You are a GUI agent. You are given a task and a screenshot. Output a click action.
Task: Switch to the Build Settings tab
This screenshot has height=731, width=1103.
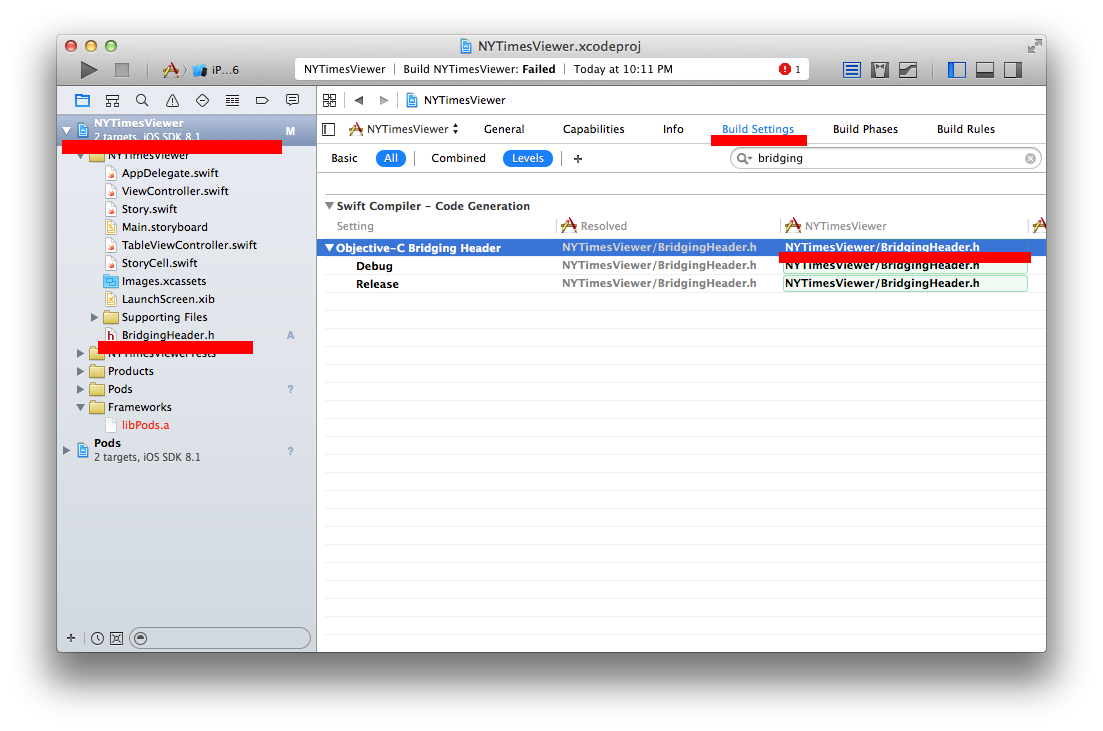(758, 129)
